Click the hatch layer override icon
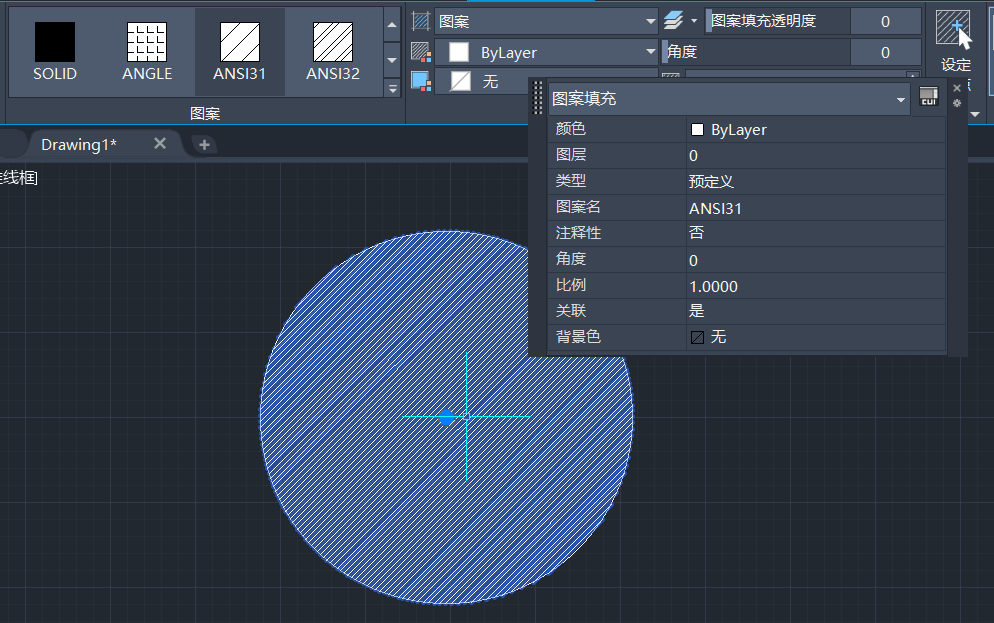Viewport: 994px width, 623px height. [x=673, y=21]
